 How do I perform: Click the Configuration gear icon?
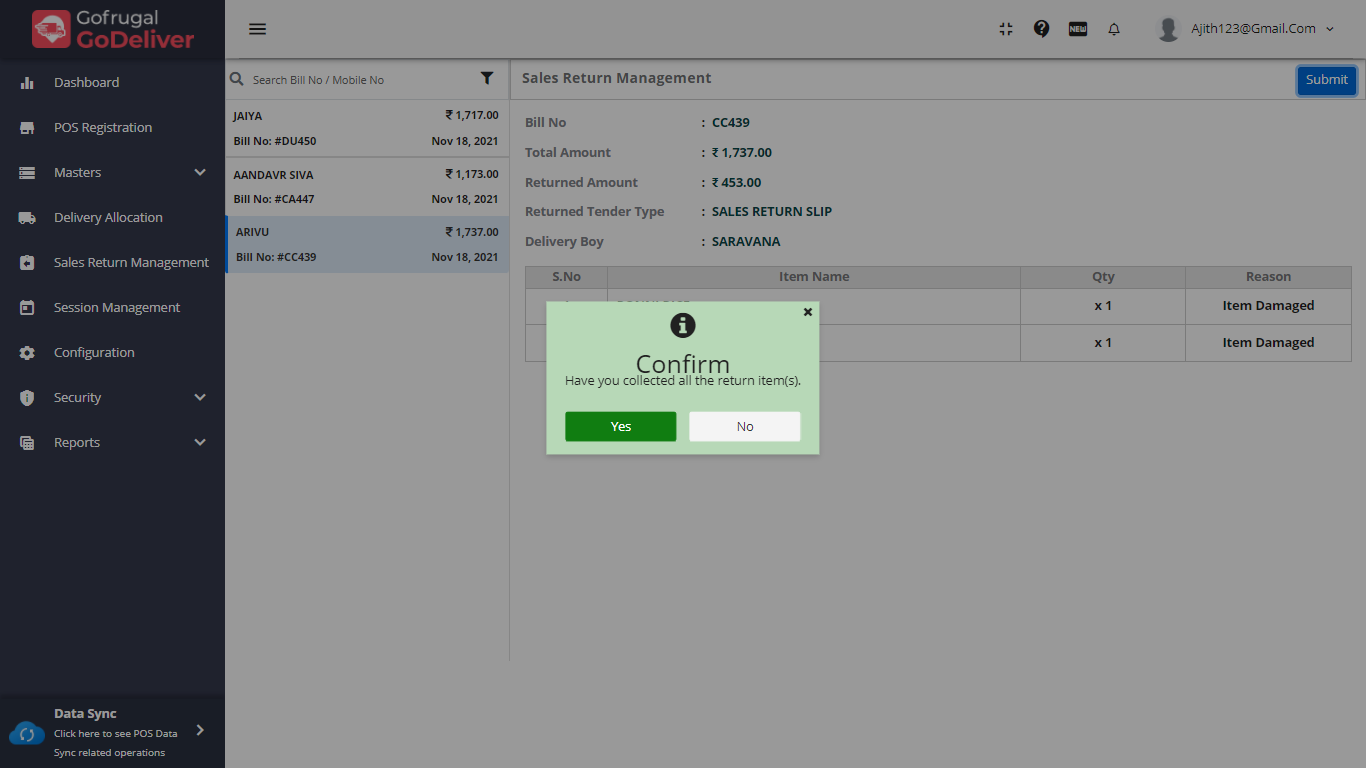(x=27, y=353)
